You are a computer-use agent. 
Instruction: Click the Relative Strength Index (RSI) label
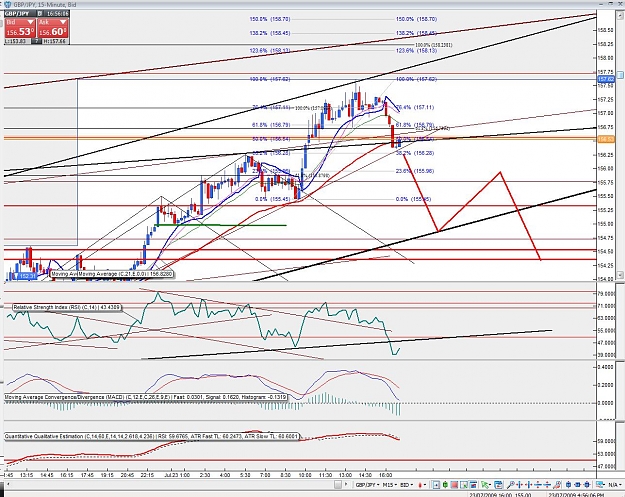(66, 307)
